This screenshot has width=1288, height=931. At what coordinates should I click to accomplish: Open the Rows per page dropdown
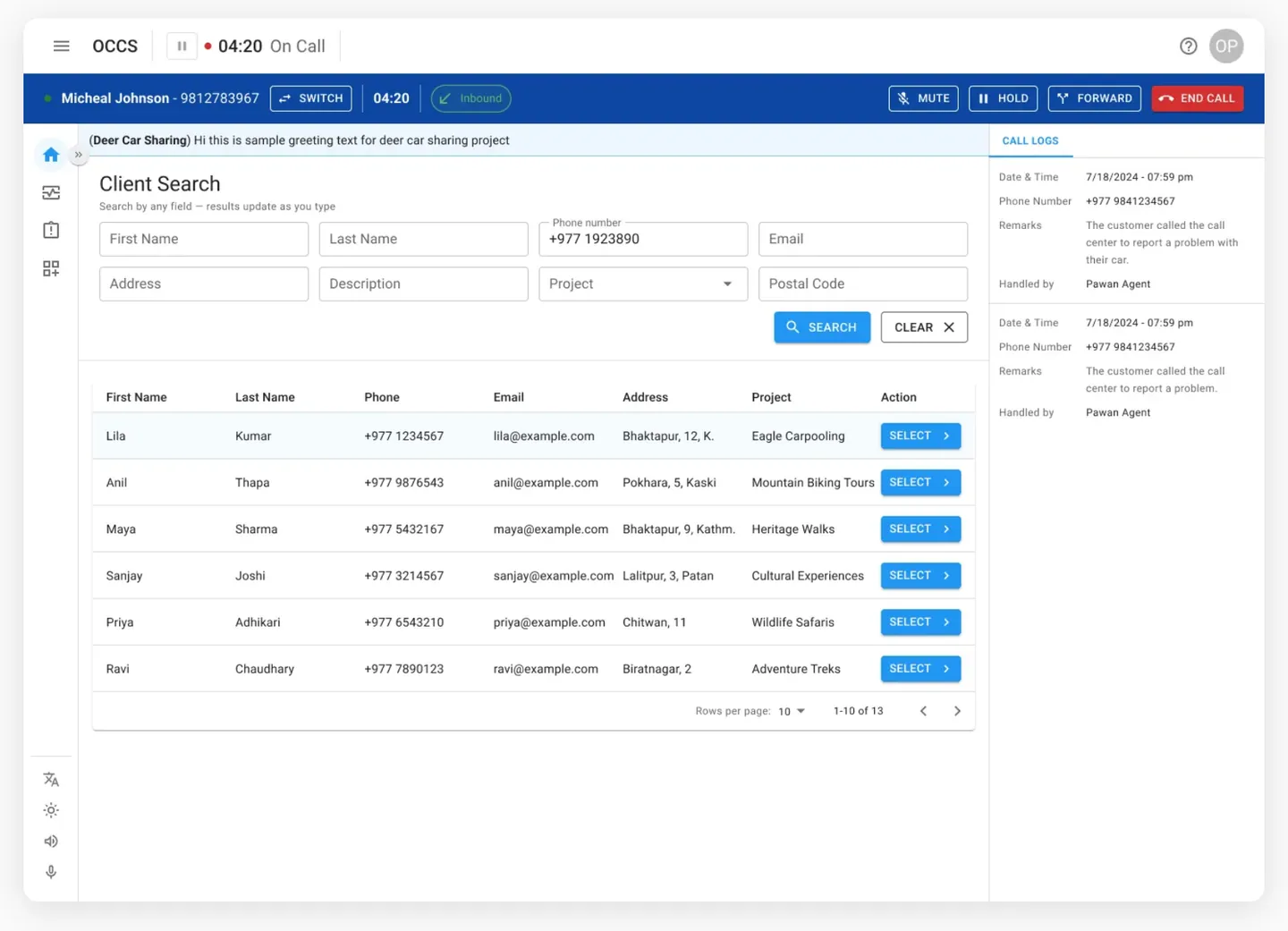(x=792, y=711)
